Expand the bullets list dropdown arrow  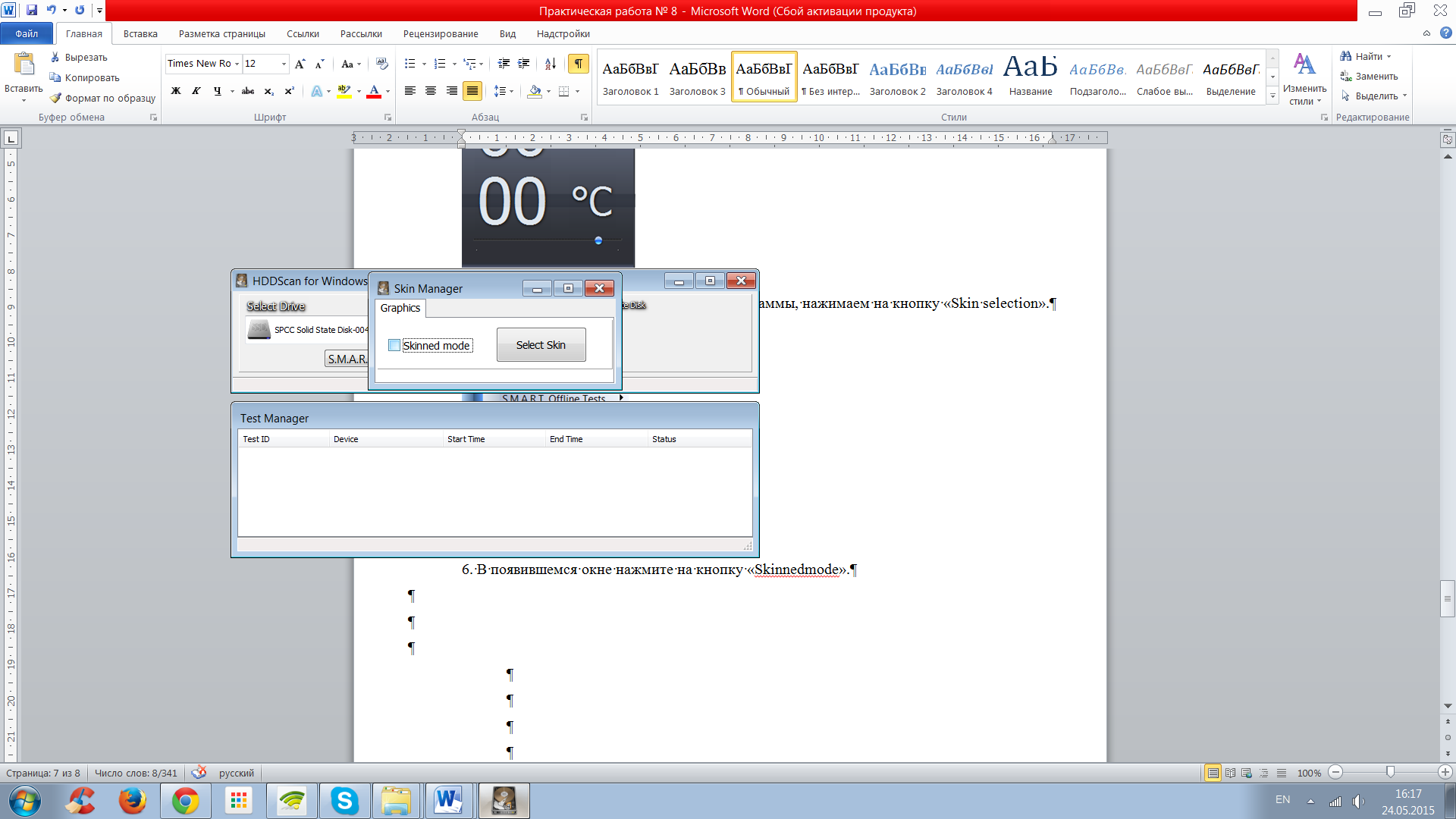(x=424, y=64)
